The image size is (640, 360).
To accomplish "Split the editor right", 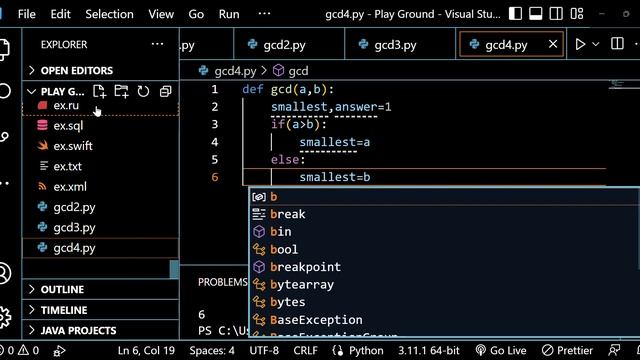I will pyautogui.click(x=617, y=44).
